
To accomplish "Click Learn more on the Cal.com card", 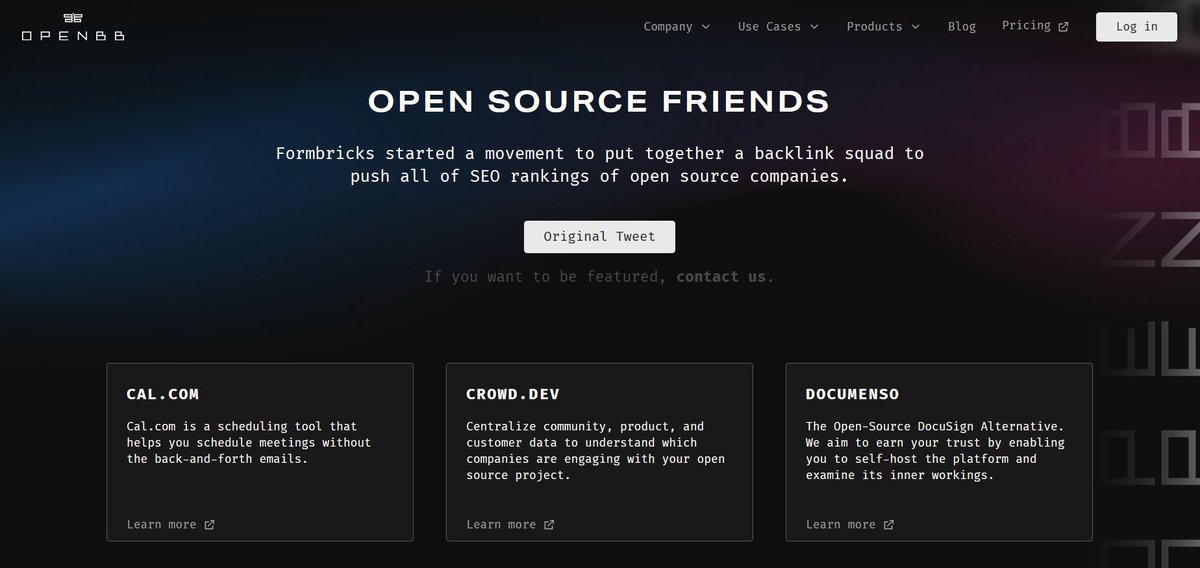I will pos(170,524).
